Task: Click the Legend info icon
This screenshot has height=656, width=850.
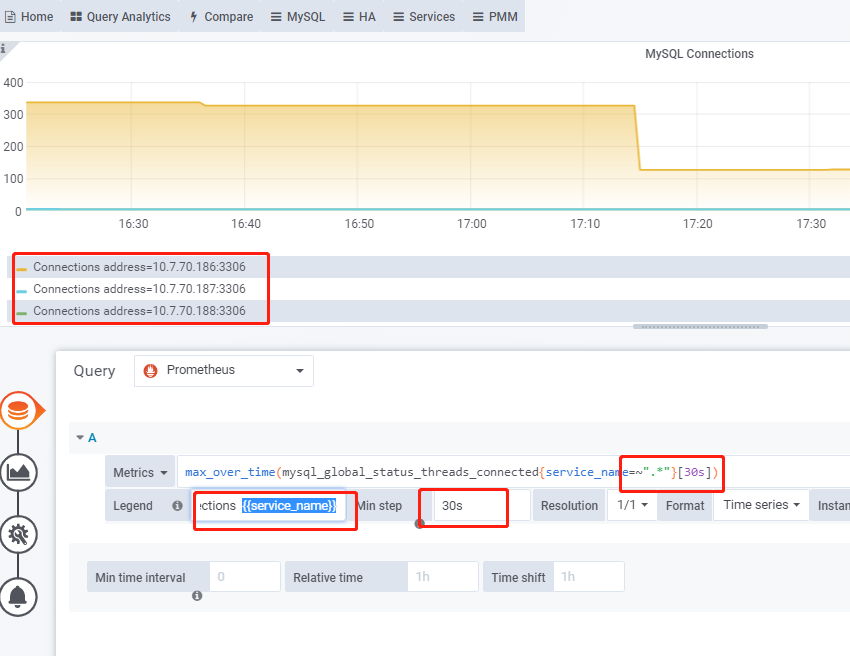Action: pos(177,506)
